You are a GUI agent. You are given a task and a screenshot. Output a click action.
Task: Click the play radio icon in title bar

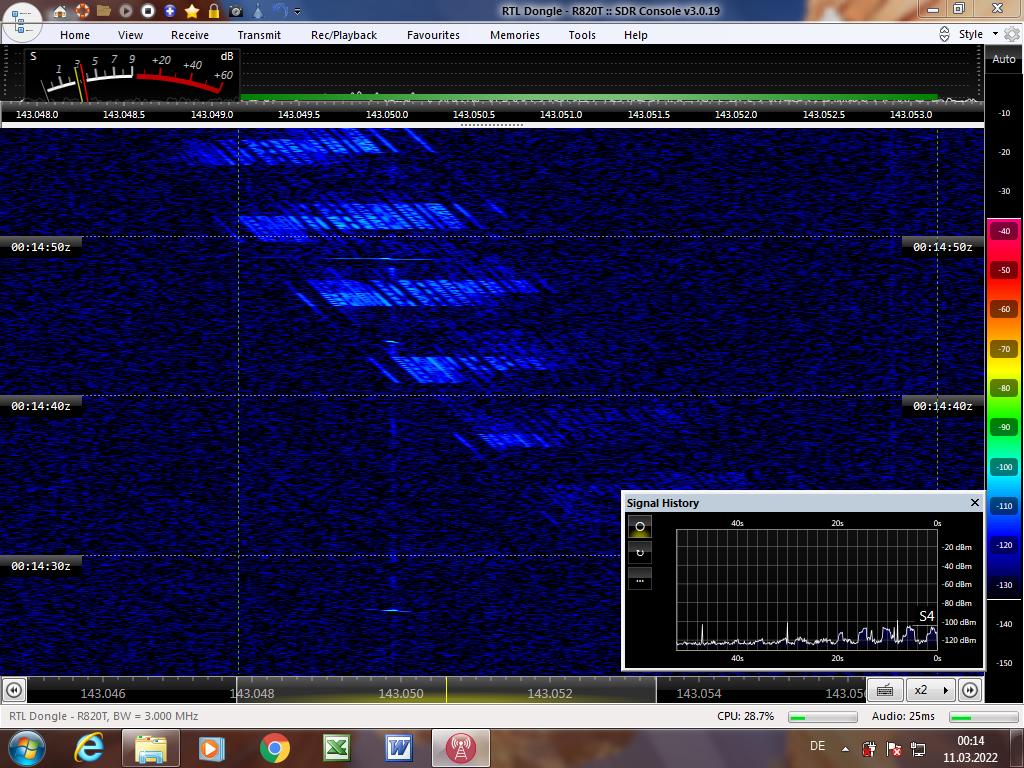point(126,11)
